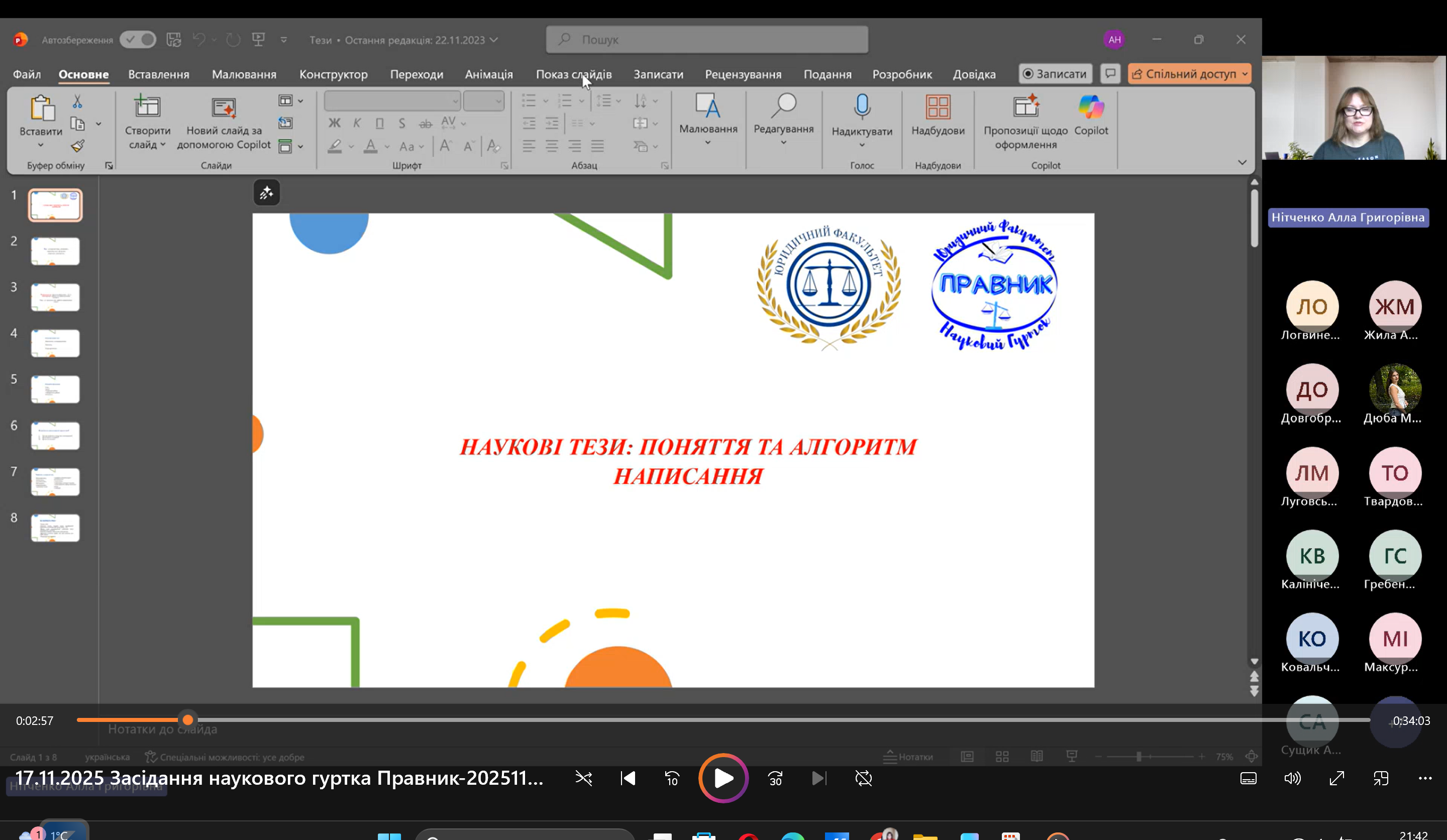Screen dimensions: 1447x840
Task: Click the Cut scissors icon
Action: [x=77, y=101]
